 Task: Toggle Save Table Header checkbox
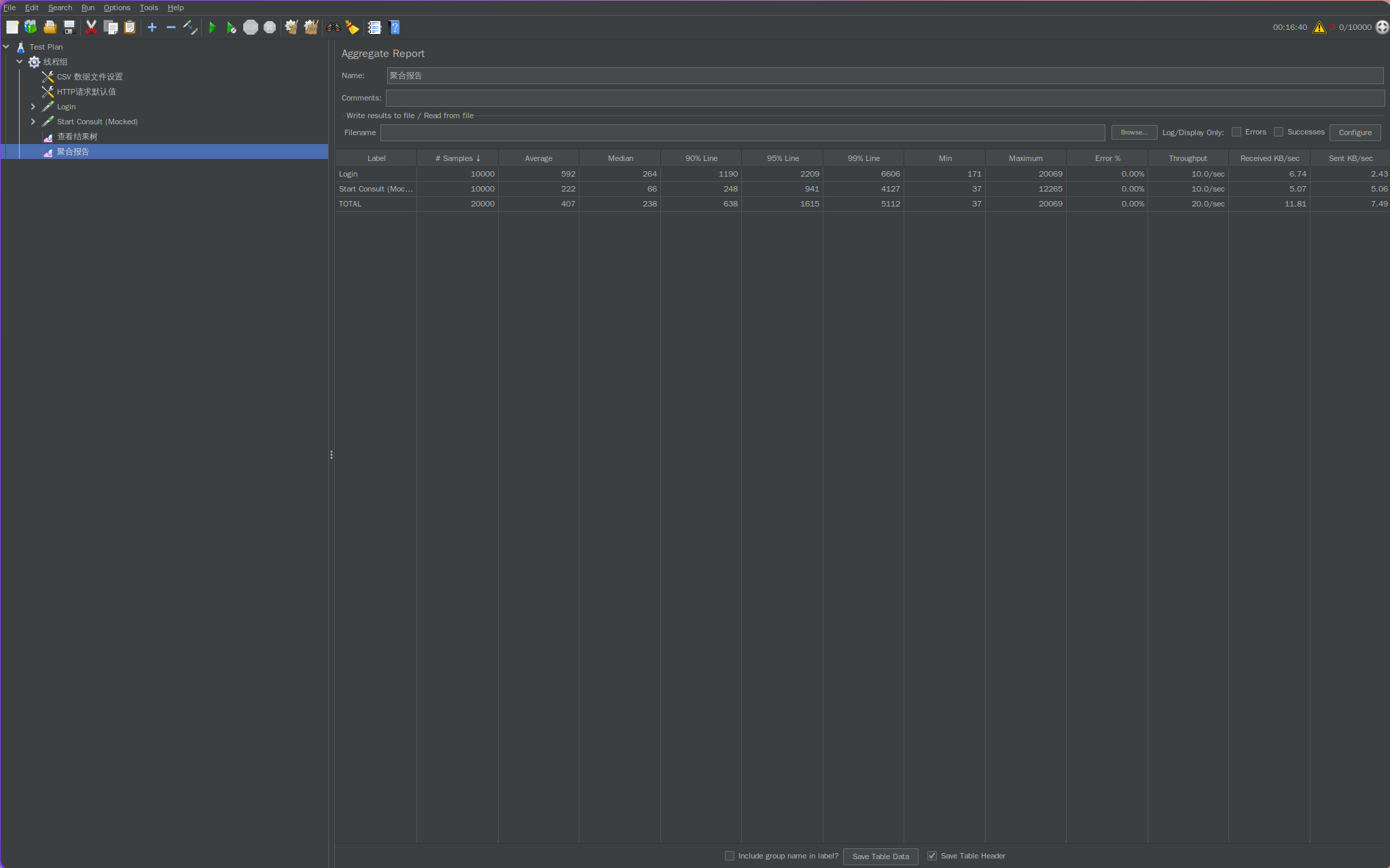coord(932,856)
